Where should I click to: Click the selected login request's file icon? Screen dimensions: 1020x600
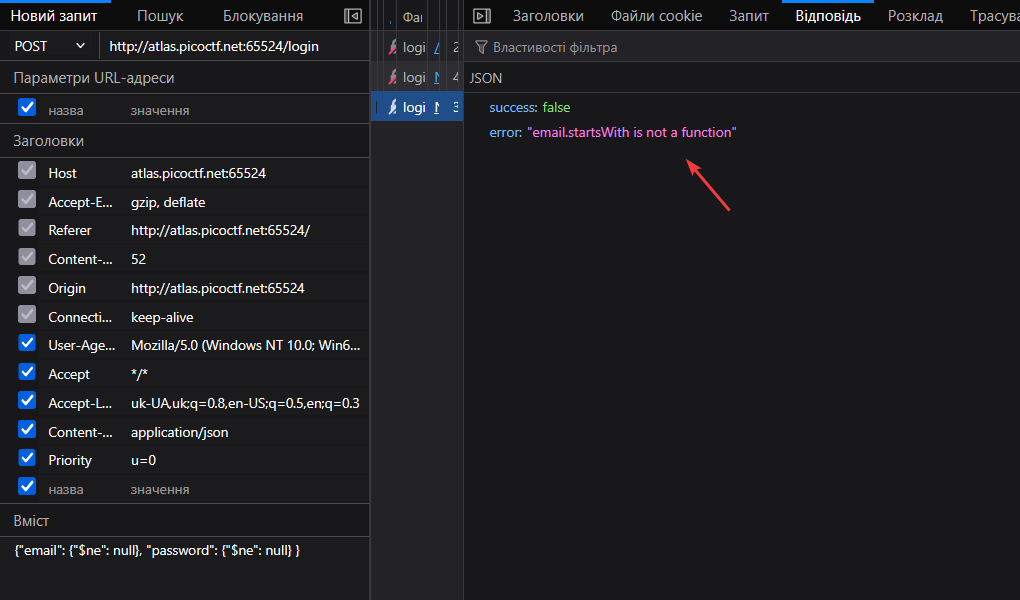[393, 107]
